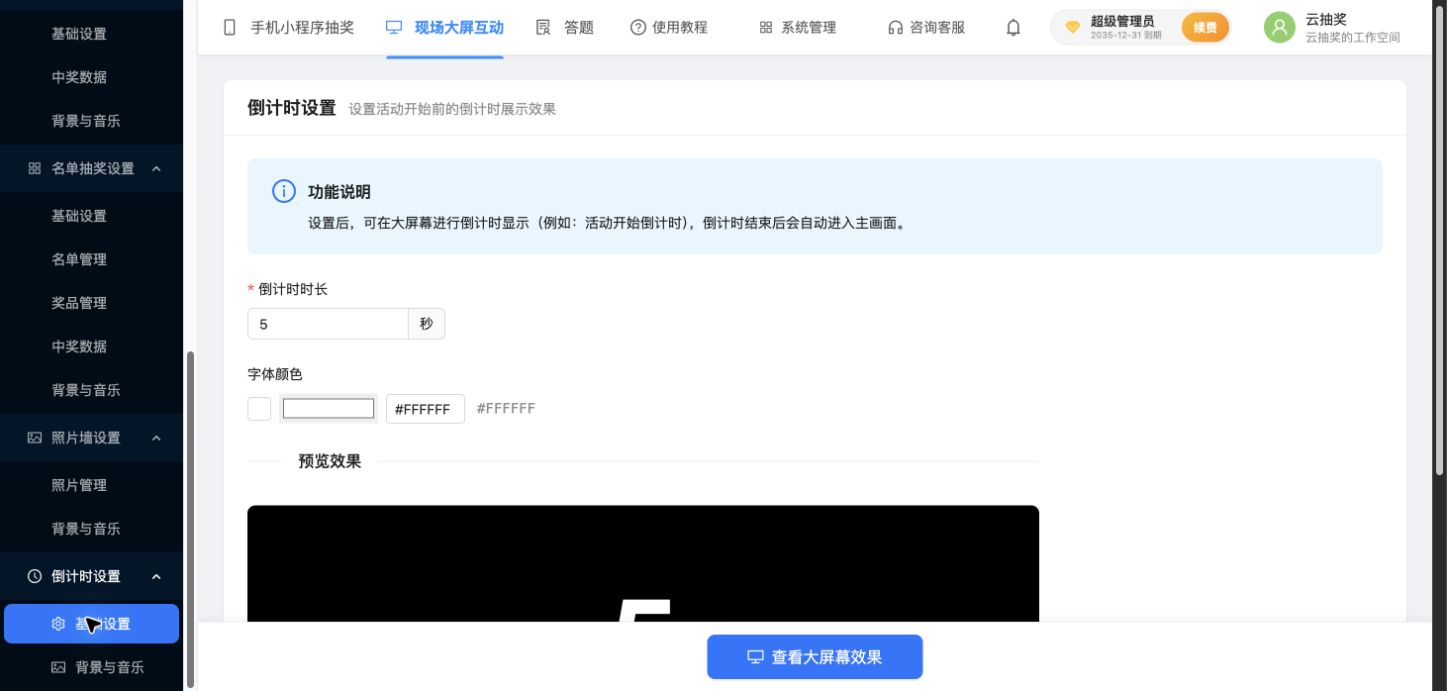This screenshot has height=691, width=1447.
Task: Open 系统管理 menu
Action: pyautogui.click(x=797, y=28)
